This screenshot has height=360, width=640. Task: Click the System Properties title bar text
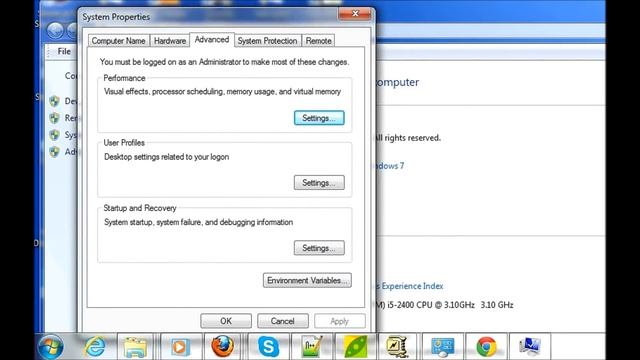pyautogui.click(x=116, y=17)
